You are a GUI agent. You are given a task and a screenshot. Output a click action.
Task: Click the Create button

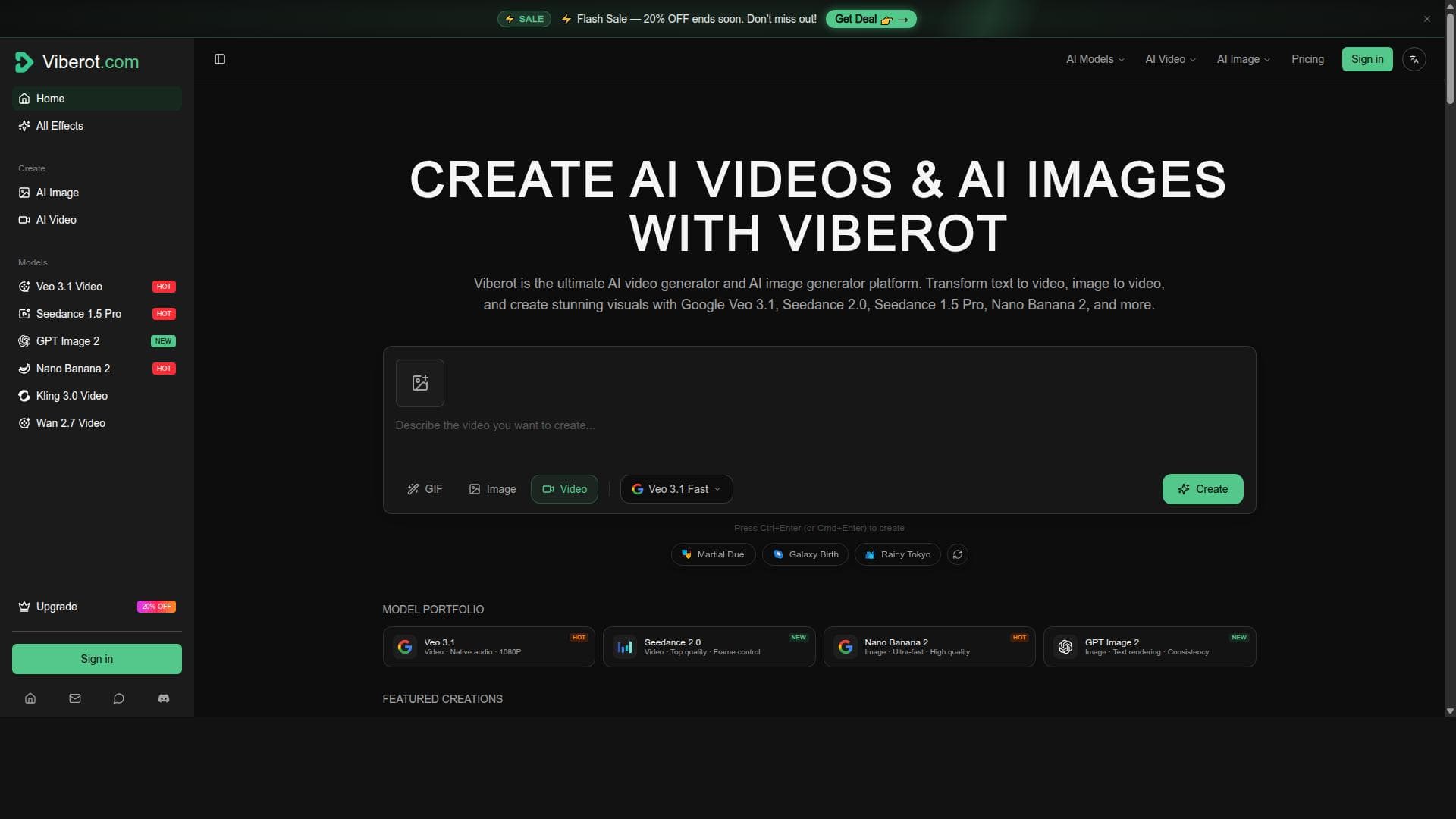pyautogui.click(x=1203, y=489)
